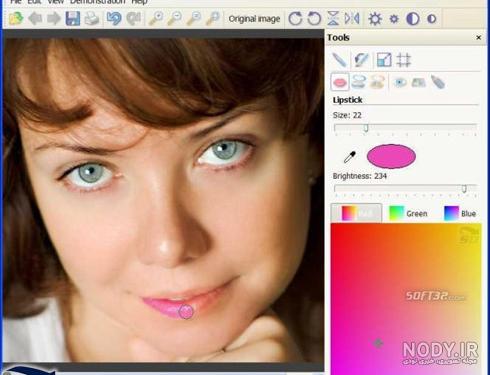
Task: Increase brightness with the large sun icon
Action: [x=375, y=19]
